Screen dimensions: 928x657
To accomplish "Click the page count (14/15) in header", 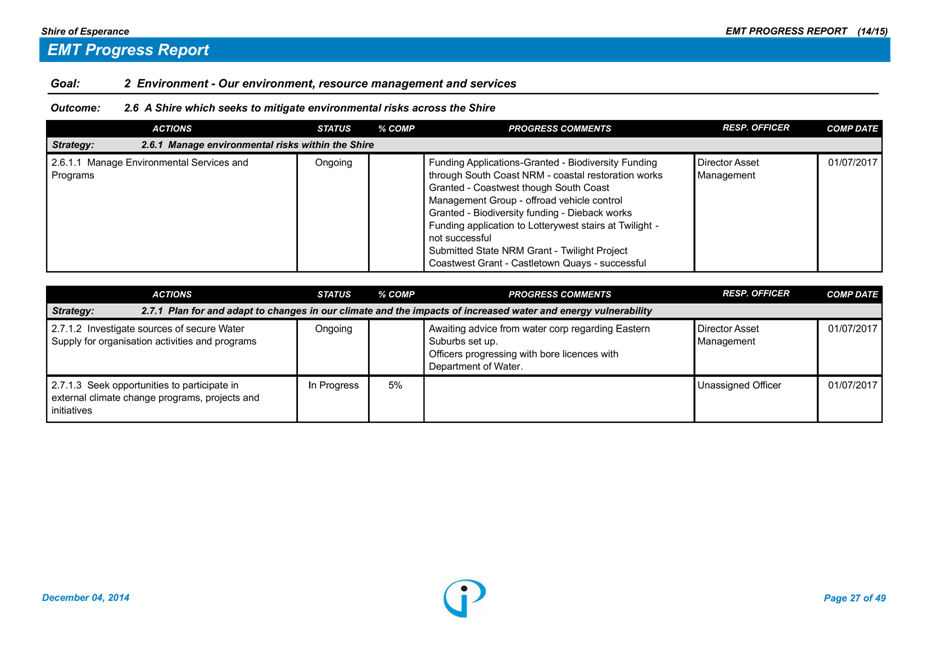I will pos(872,32).
